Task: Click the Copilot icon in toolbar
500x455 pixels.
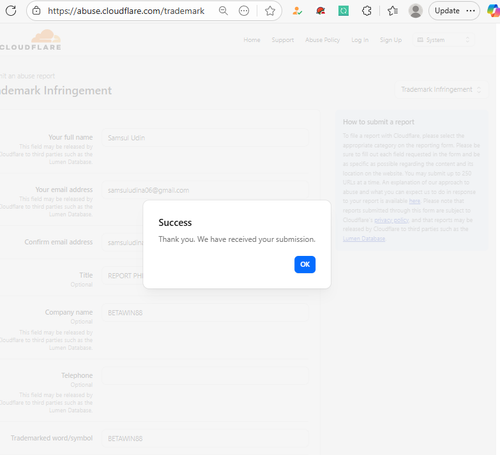Action: (493, 11)
